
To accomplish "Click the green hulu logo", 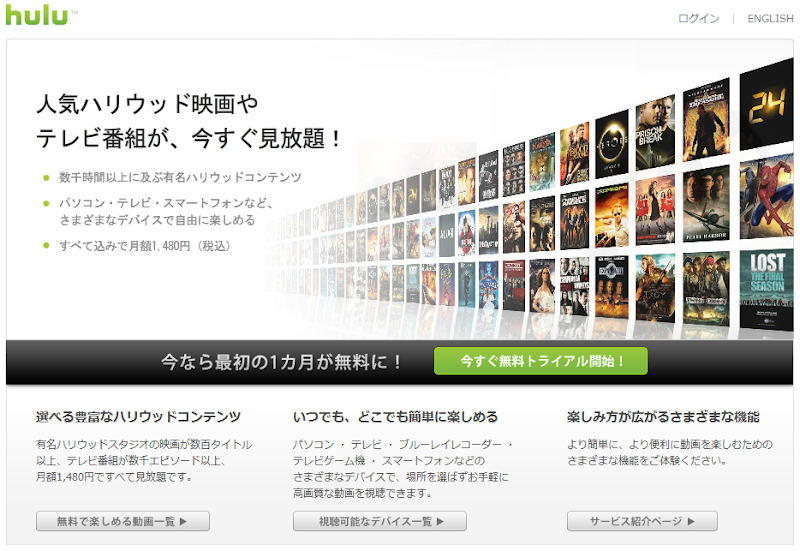I will coord(37,14).
